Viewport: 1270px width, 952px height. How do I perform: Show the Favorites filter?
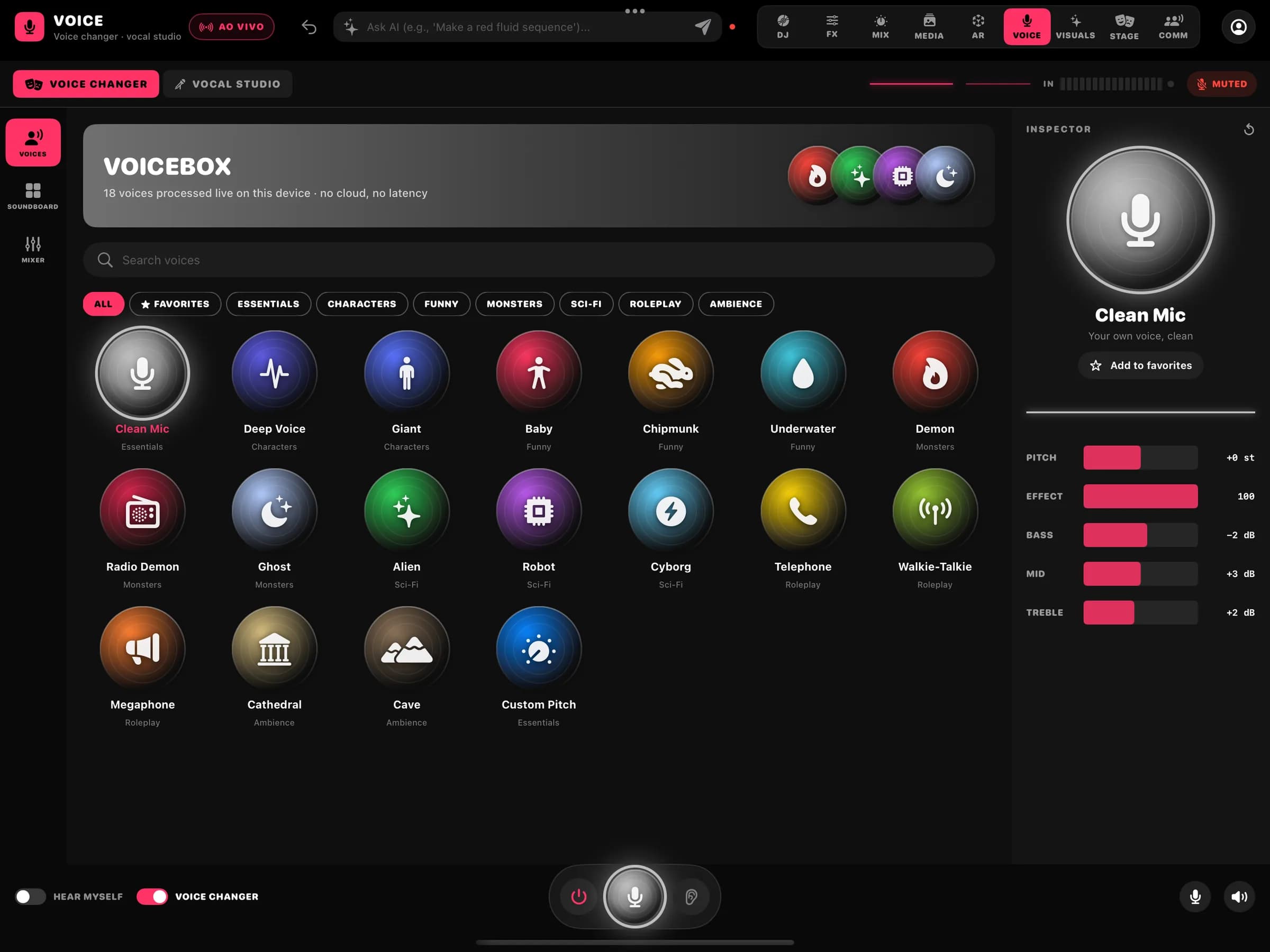click(175, 304)
